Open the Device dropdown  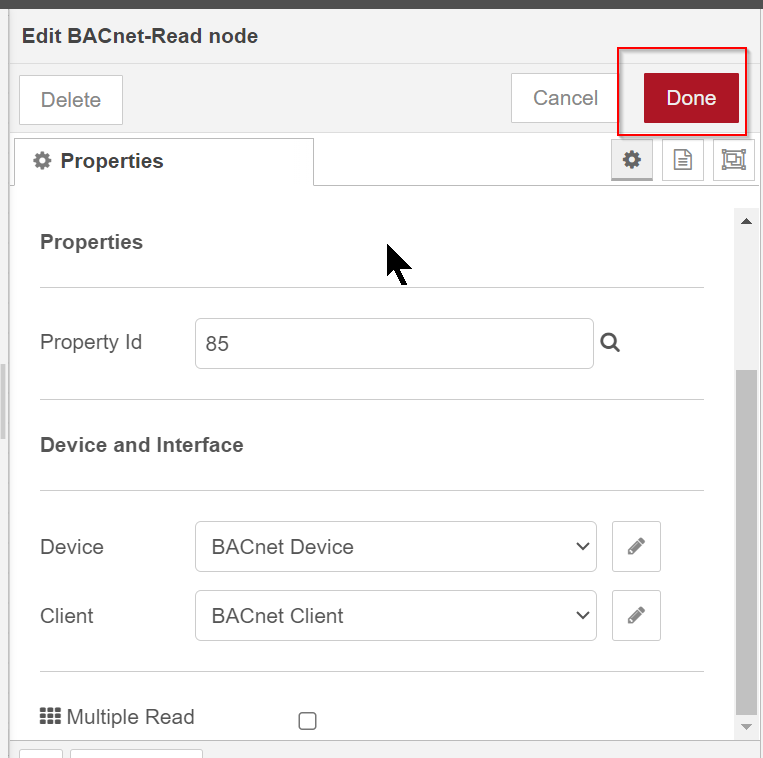point(396,546)
